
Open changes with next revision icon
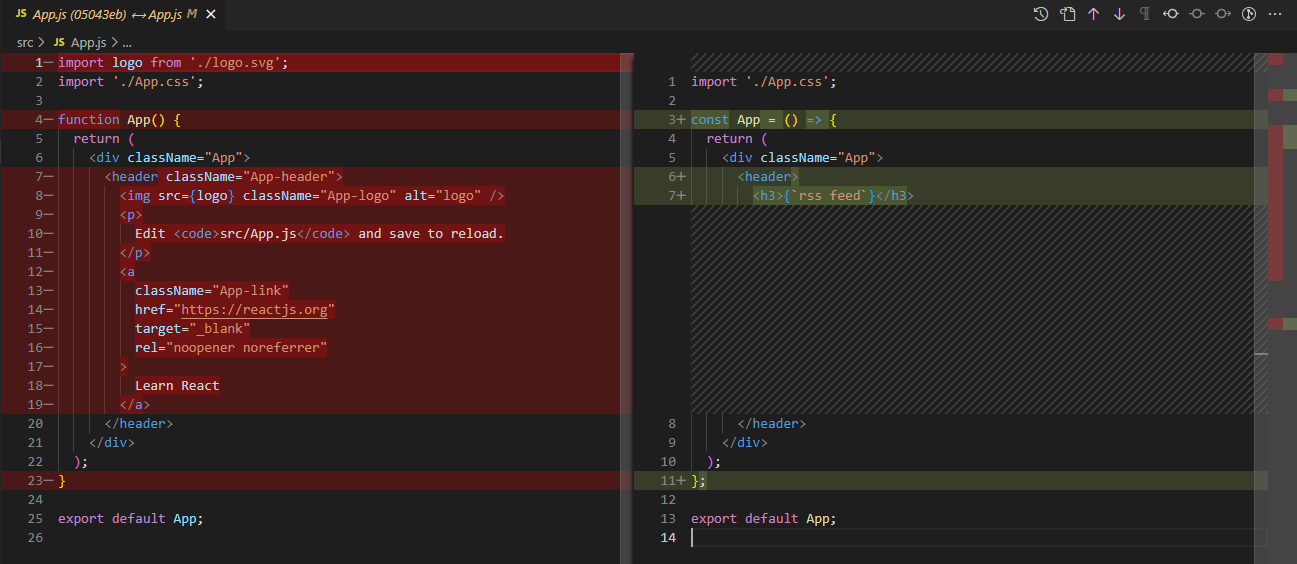[1223, 14]
